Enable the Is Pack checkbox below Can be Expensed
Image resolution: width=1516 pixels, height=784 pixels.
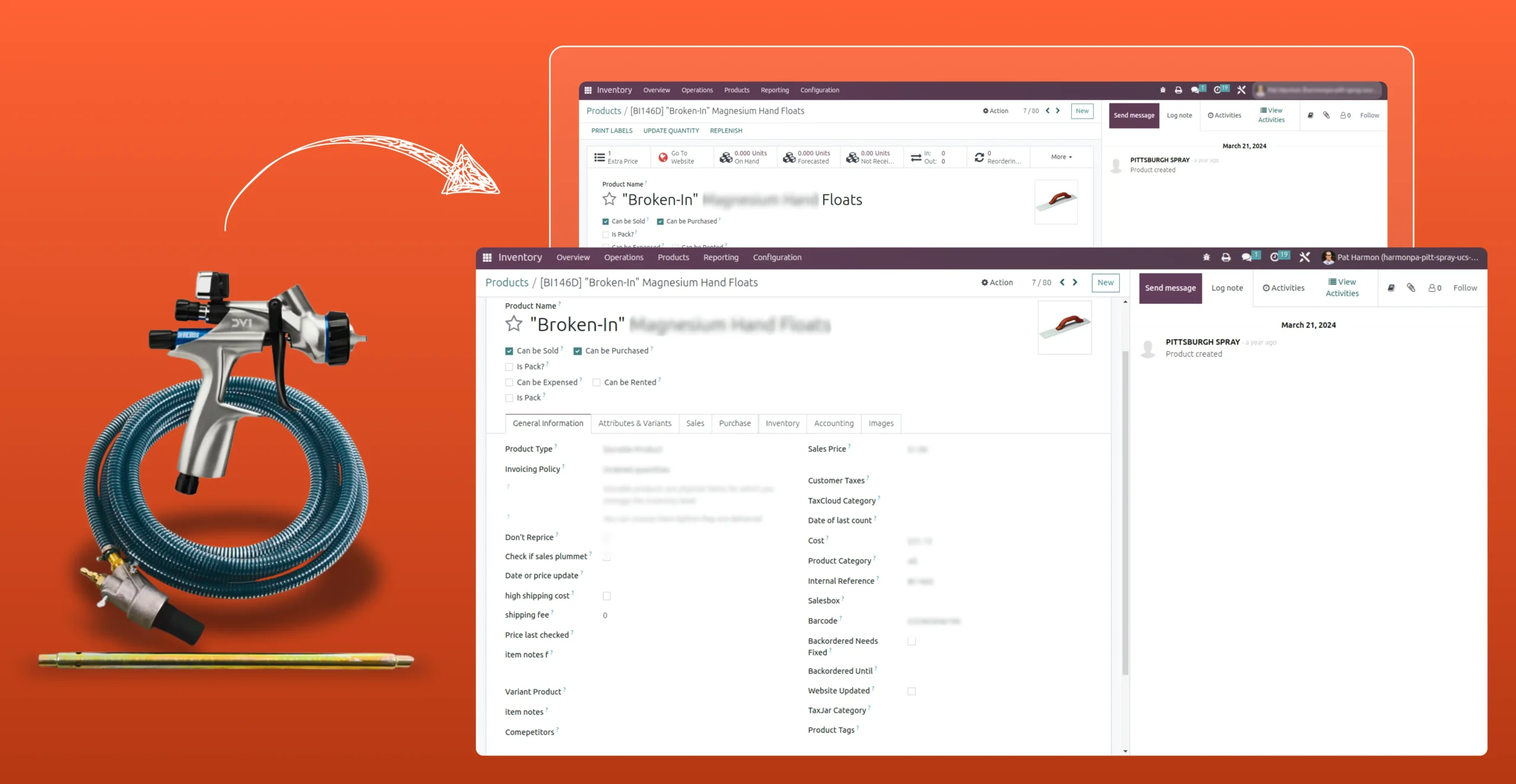509,398
